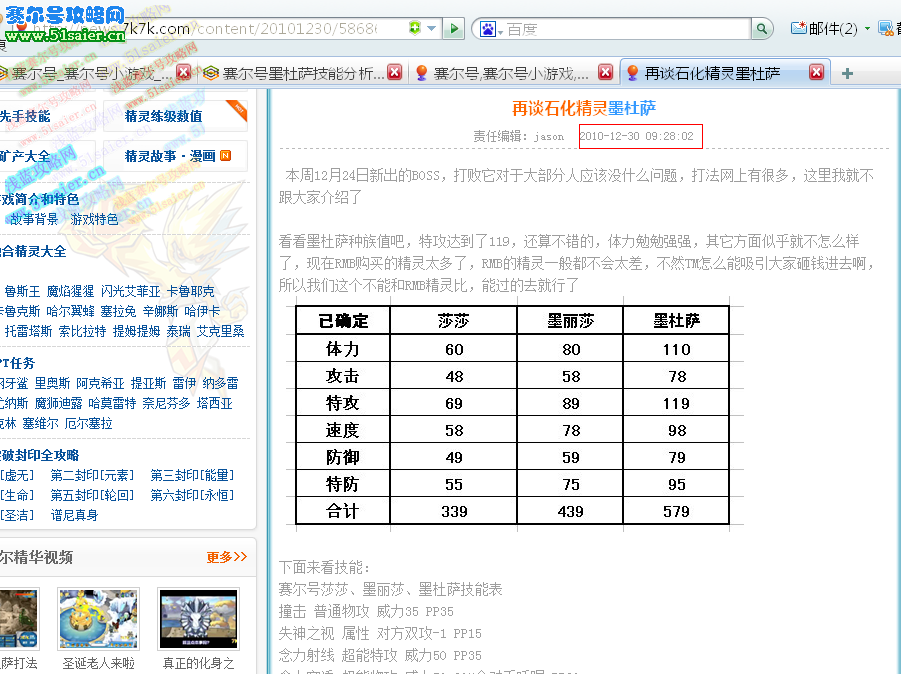Click the 已确定 header cell
This screenshot has height=674, width=901.
point(343,321)
